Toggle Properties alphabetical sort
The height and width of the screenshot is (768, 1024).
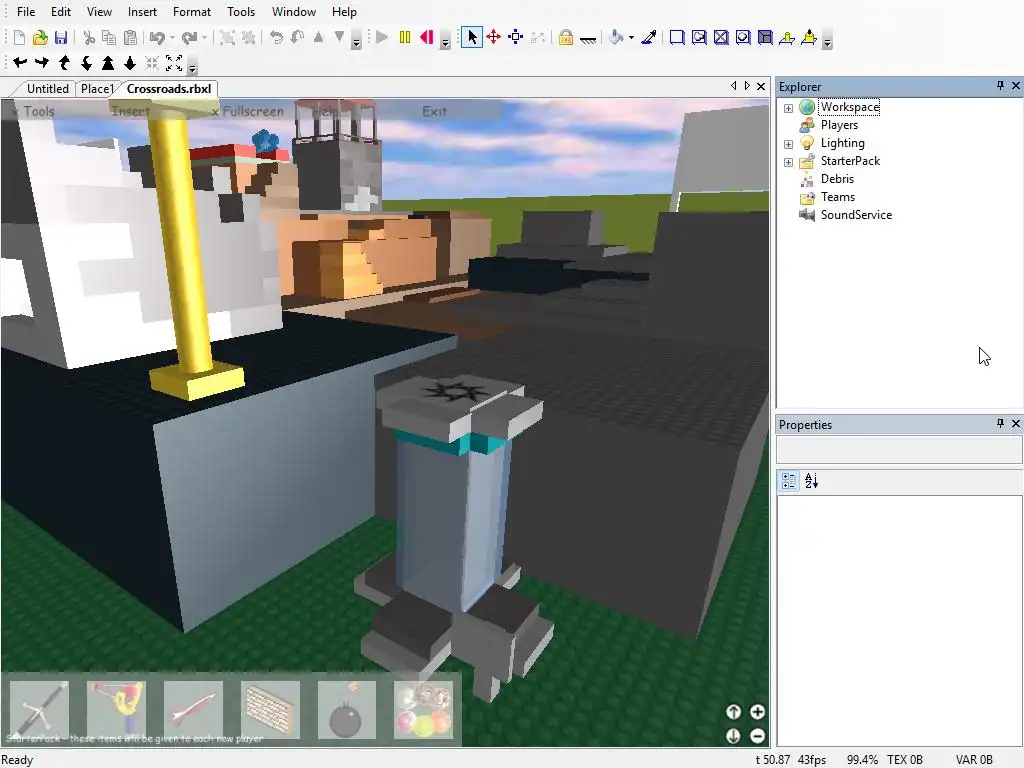click(811, 481)
